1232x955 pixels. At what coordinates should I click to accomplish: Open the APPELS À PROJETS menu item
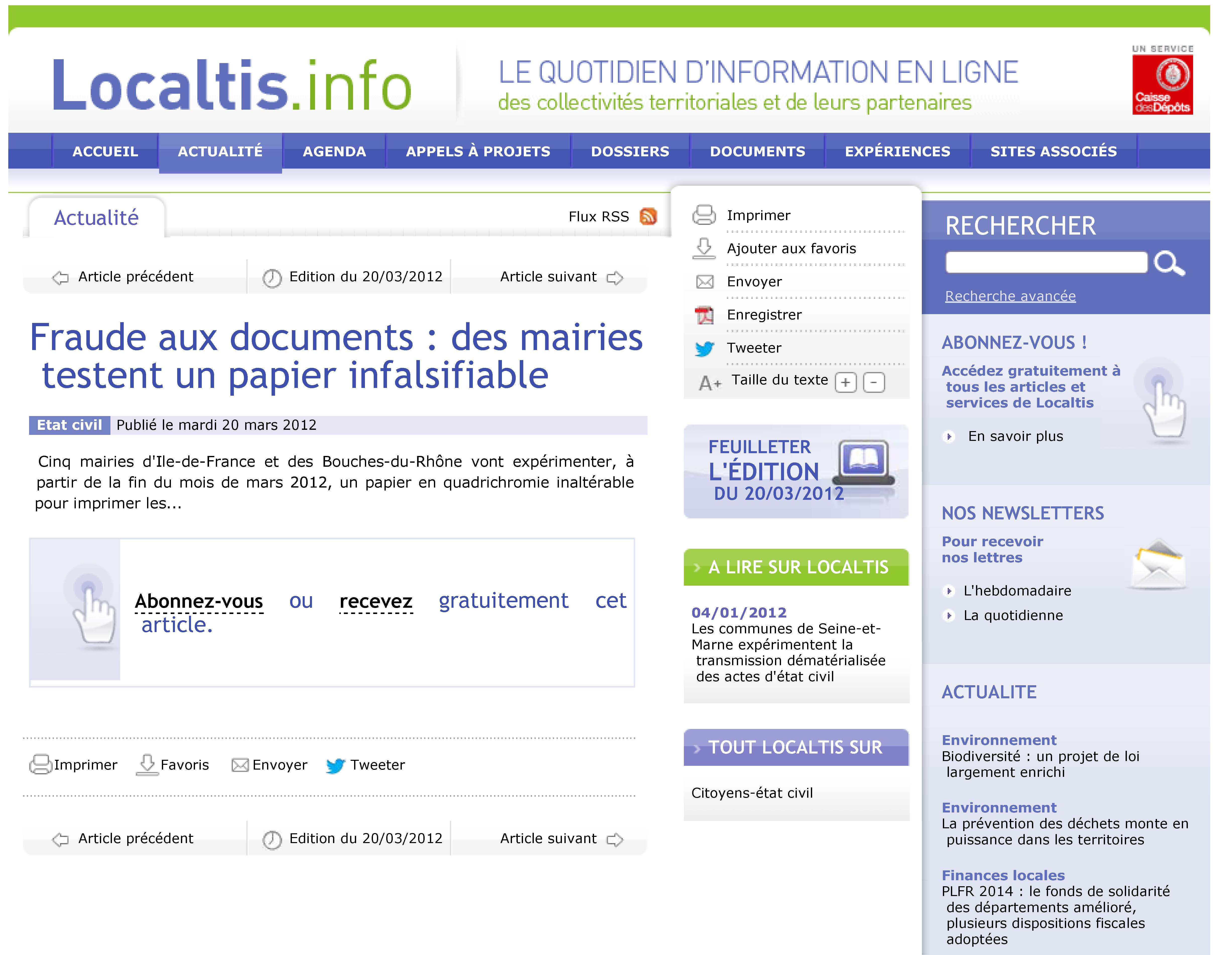pos(478,151)
